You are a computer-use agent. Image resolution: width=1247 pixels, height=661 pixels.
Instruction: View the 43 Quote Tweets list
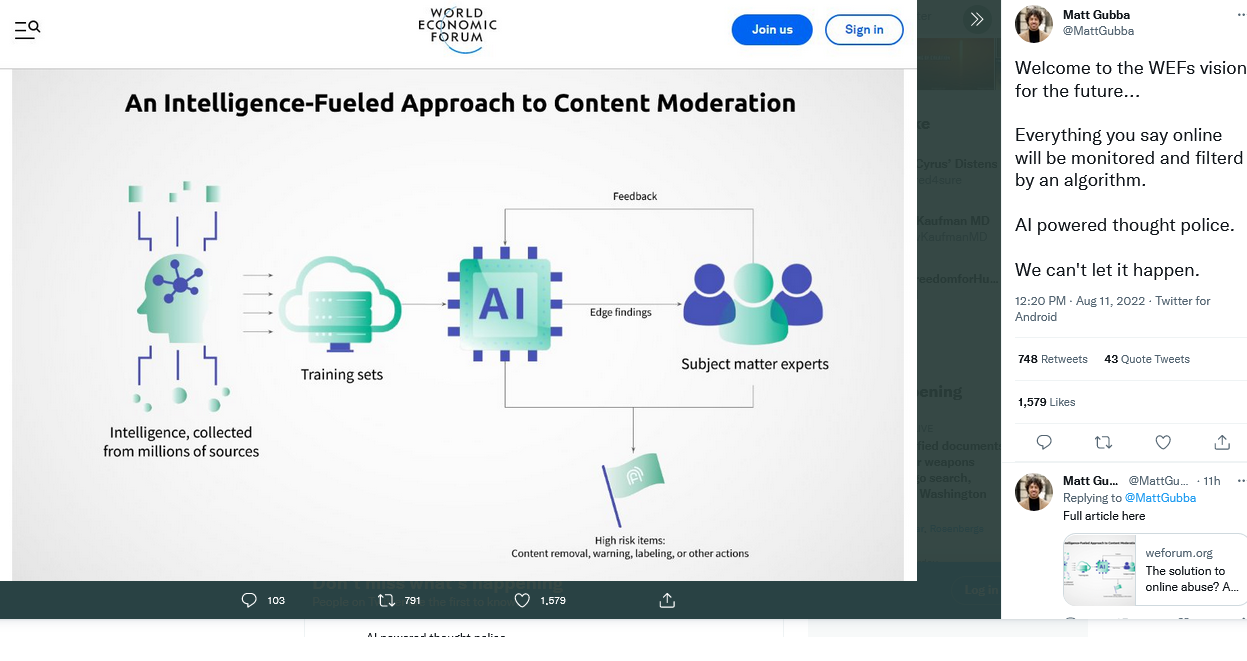point(1146,359)
